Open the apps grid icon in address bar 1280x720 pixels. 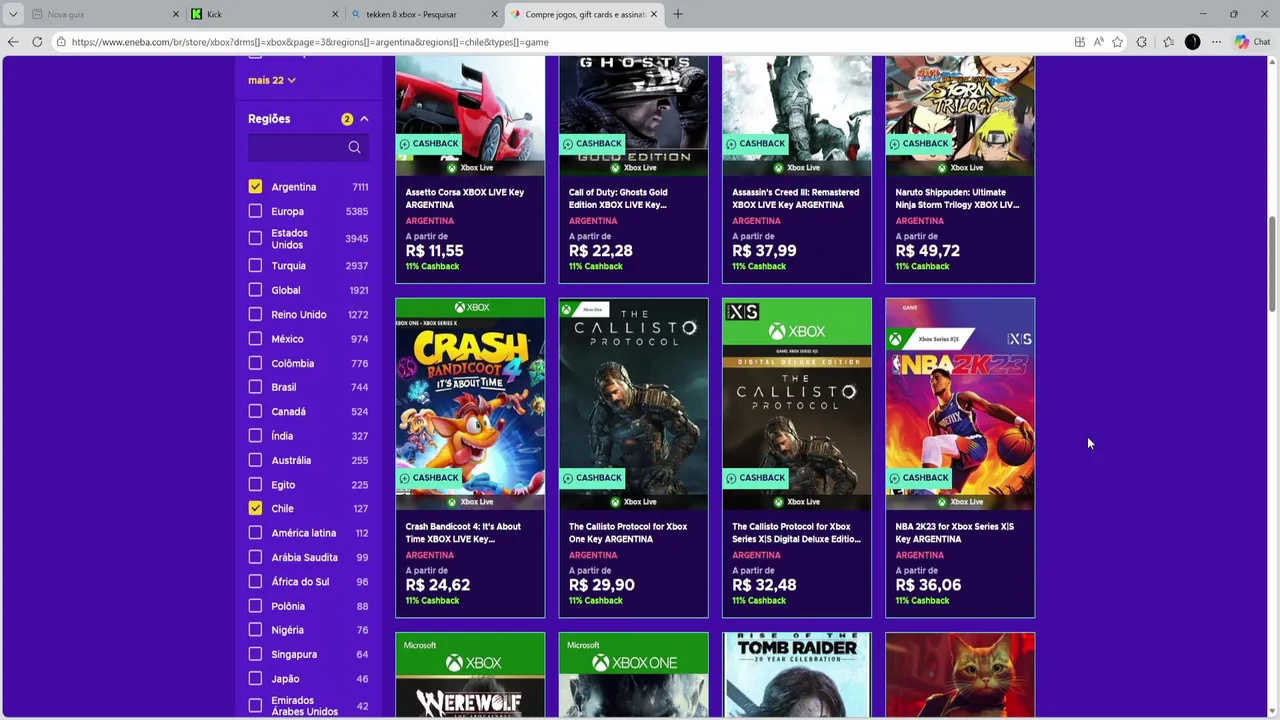tap(1079, 42)
